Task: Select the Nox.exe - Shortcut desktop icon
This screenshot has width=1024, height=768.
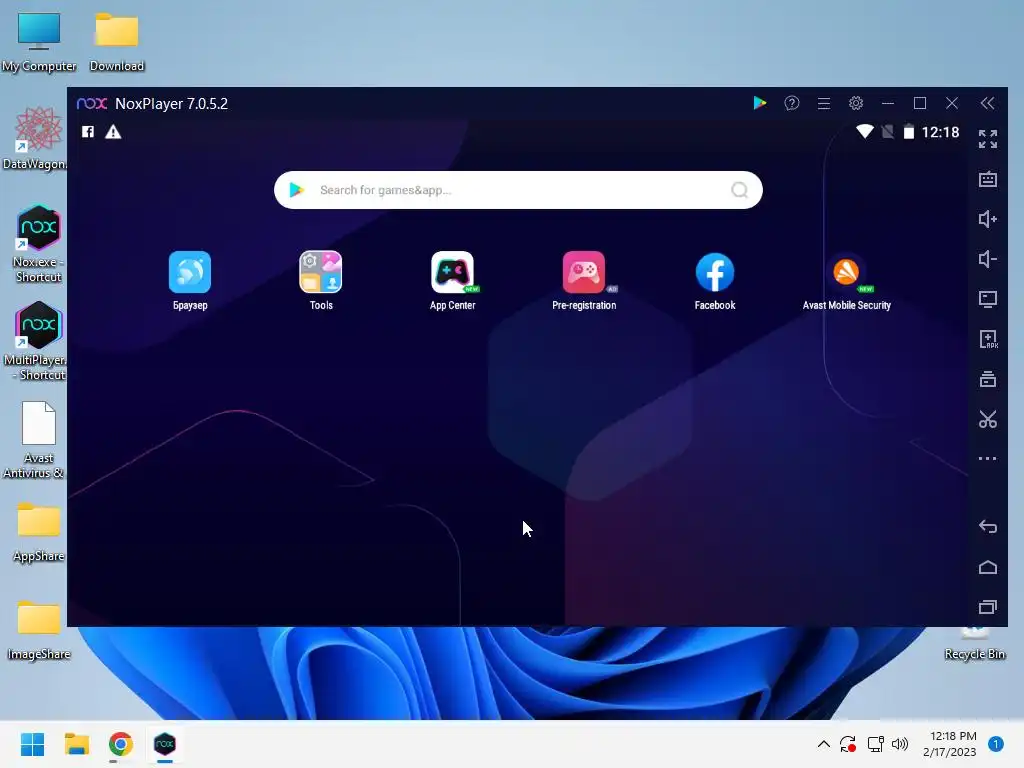Action: (x=38, y=244)
